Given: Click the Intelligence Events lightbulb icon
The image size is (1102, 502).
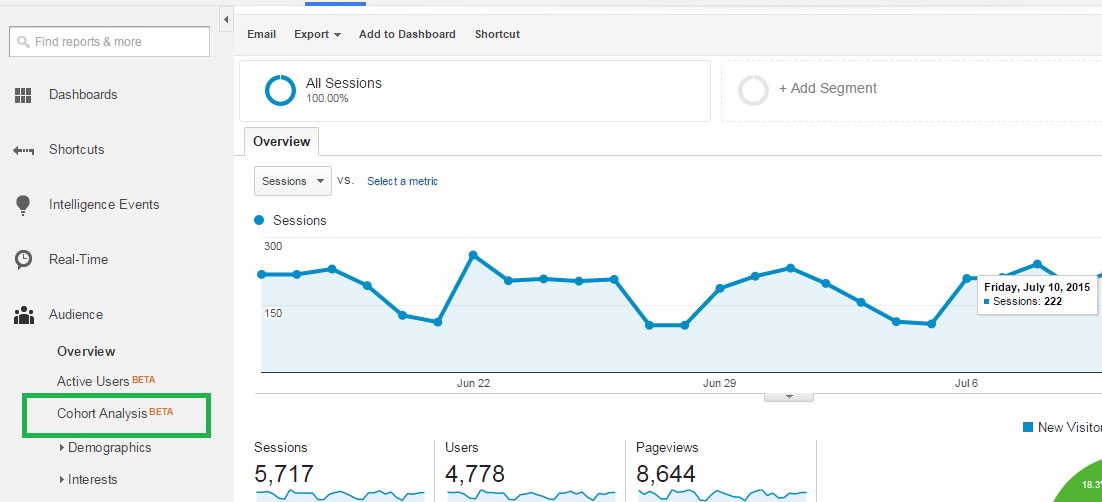Looking at the screenshot, I should point(23,205).
